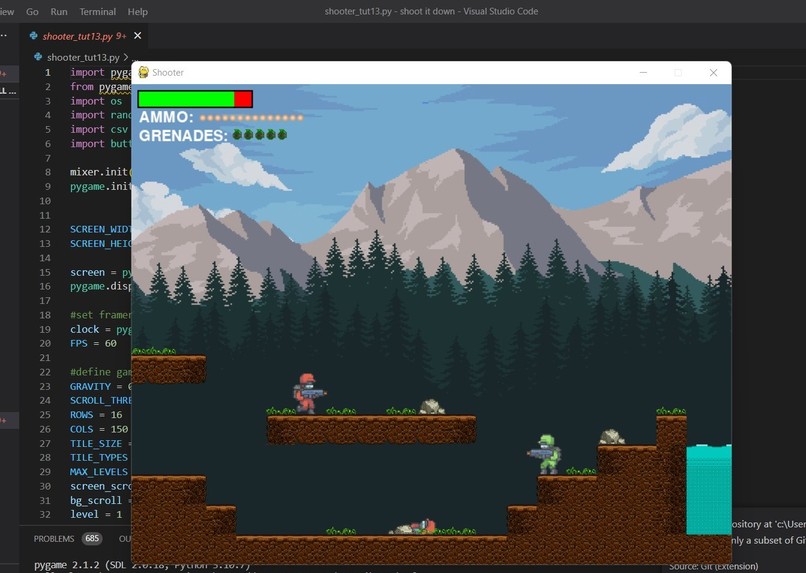Click the '#define' comment on line 22
Screen dimensions: 806x573
[x=101, y=372]
